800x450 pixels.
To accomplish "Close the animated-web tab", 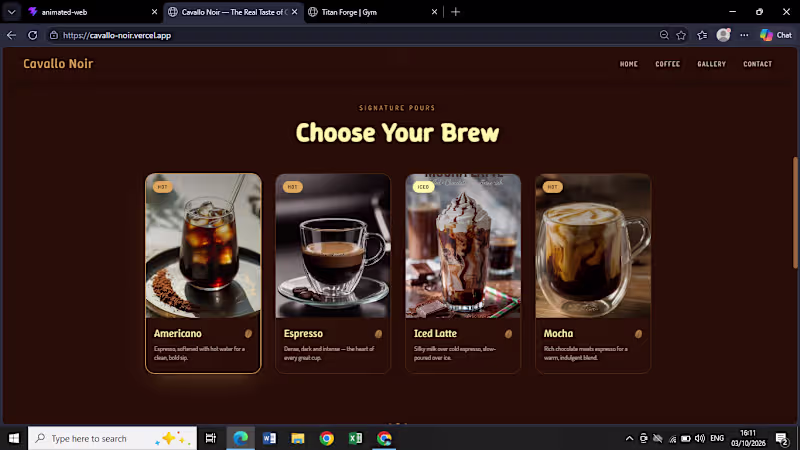I will [x=154, y=12].
